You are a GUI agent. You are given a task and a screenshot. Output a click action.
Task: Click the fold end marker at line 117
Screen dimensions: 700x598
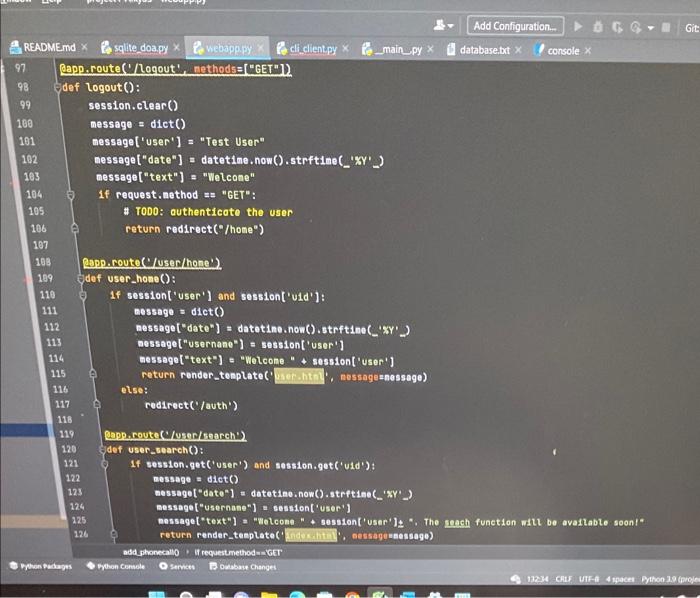(x=96, y=404)
